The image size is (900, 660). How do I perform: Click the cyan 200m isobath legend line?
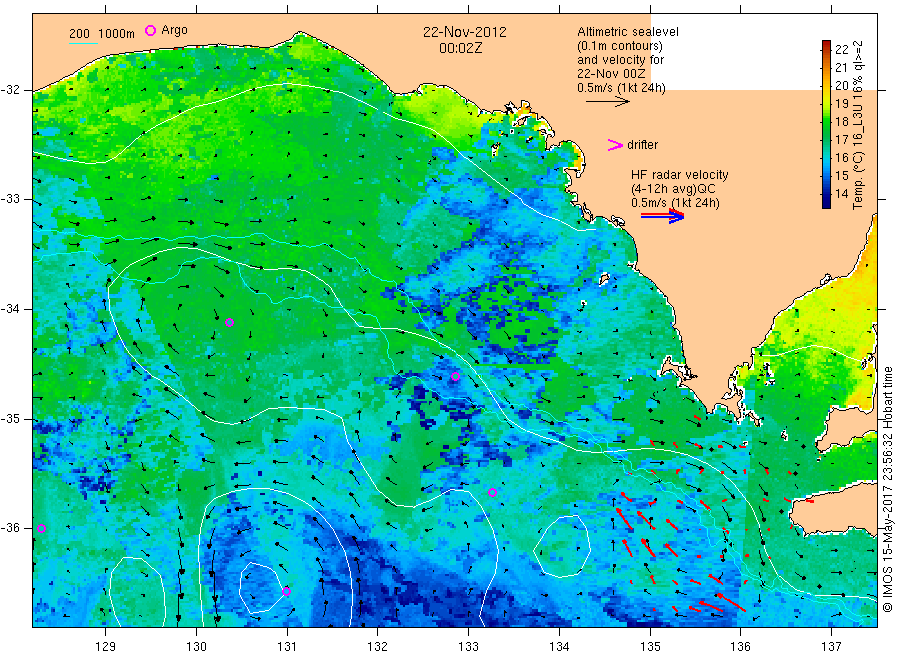[83, 43]
